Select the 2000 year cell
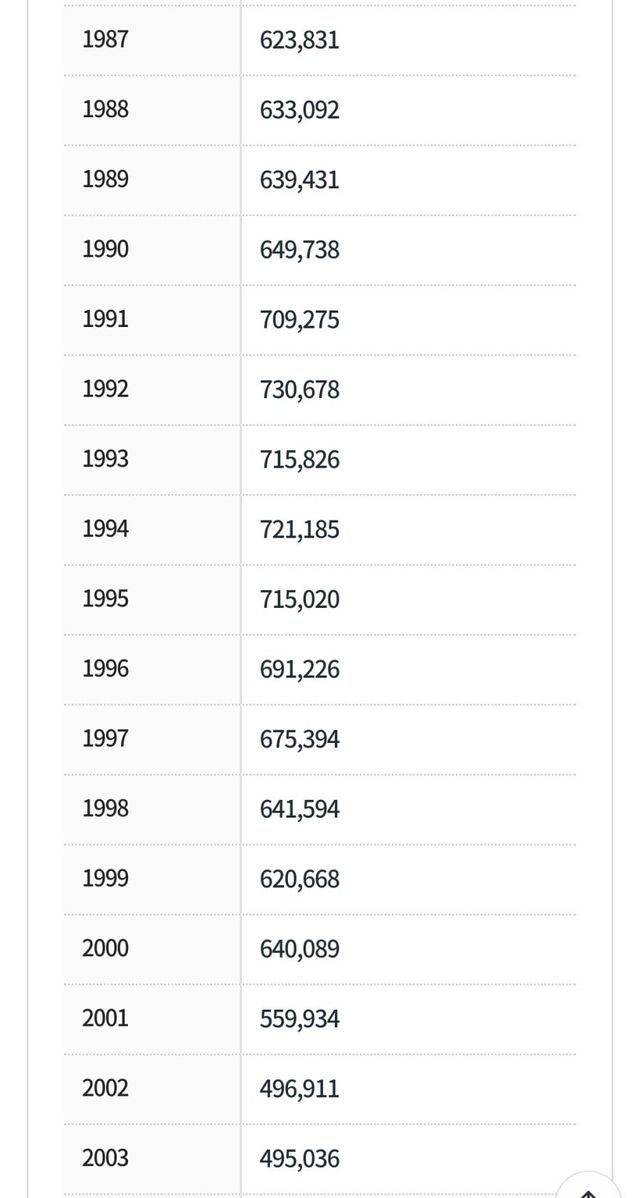This screenshot has height=1198, width=640. point(105,949)
